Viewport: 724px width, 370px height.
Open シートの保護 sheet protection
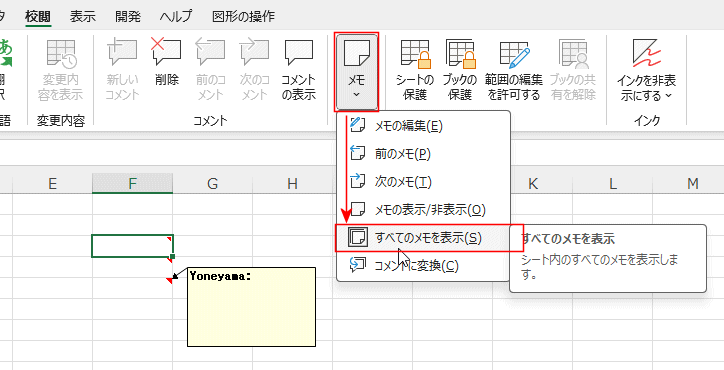[x=415, y=69]
